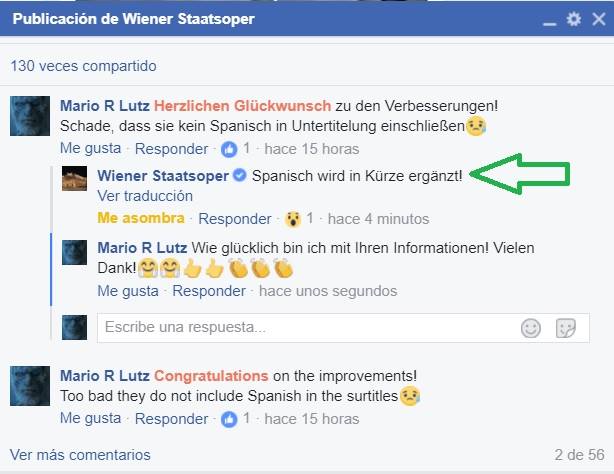This screenshot has width=614, height=474.
Task: Click 'Responder' under the Staatsoper reply
Action: [x=235, y=219]
